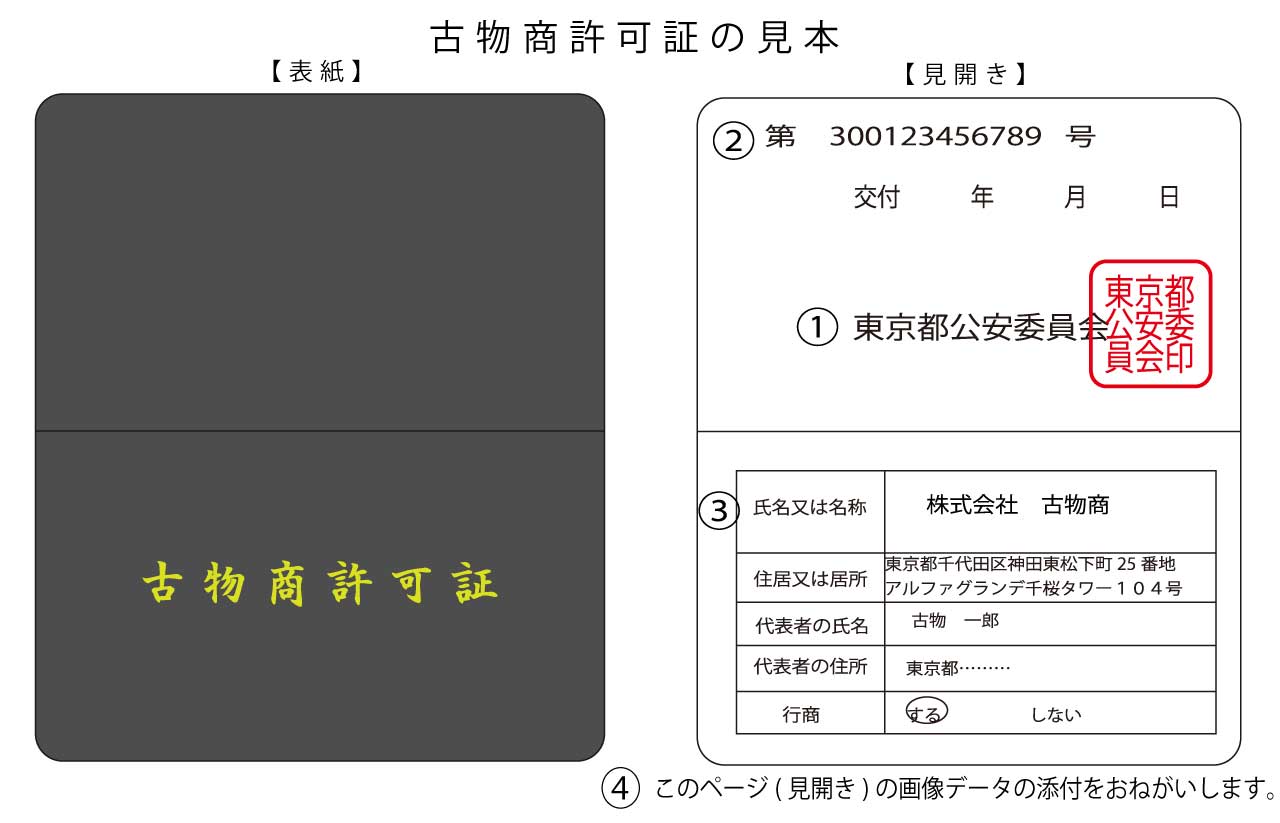Click the 号 character after the permit number
The image size is (1280, 823).
[x=1081, y=137]
